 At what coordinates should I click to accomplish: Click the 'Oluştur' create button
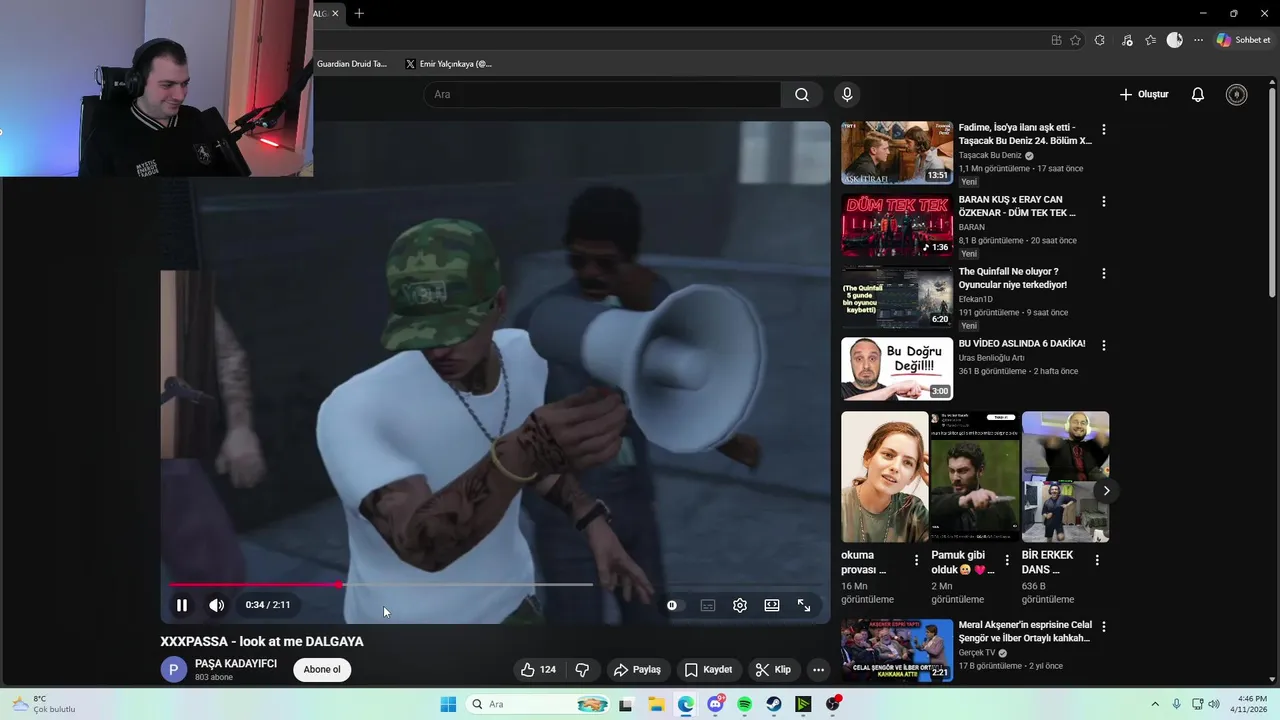[x=1144, y=94]
